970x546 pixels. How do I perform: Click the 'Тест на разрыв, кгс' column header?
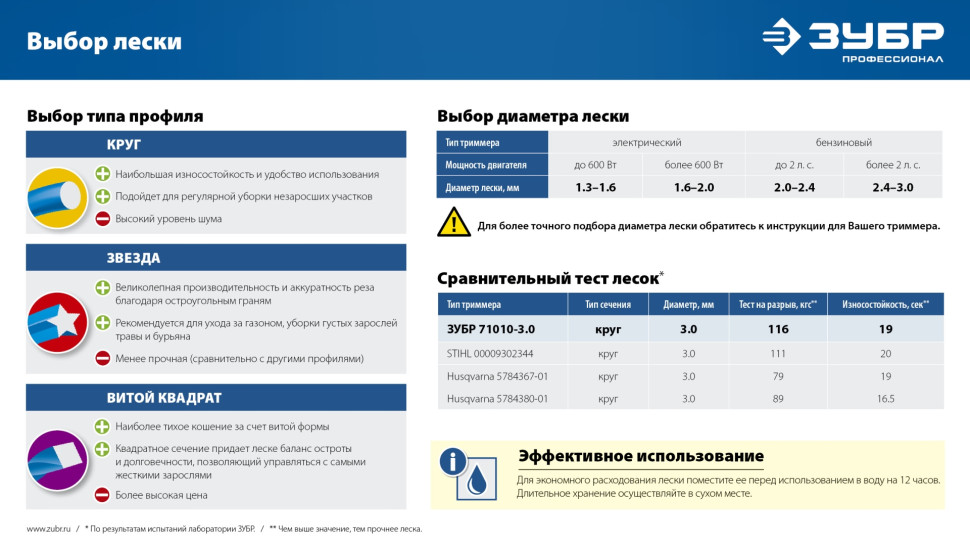tap(778, 304)
